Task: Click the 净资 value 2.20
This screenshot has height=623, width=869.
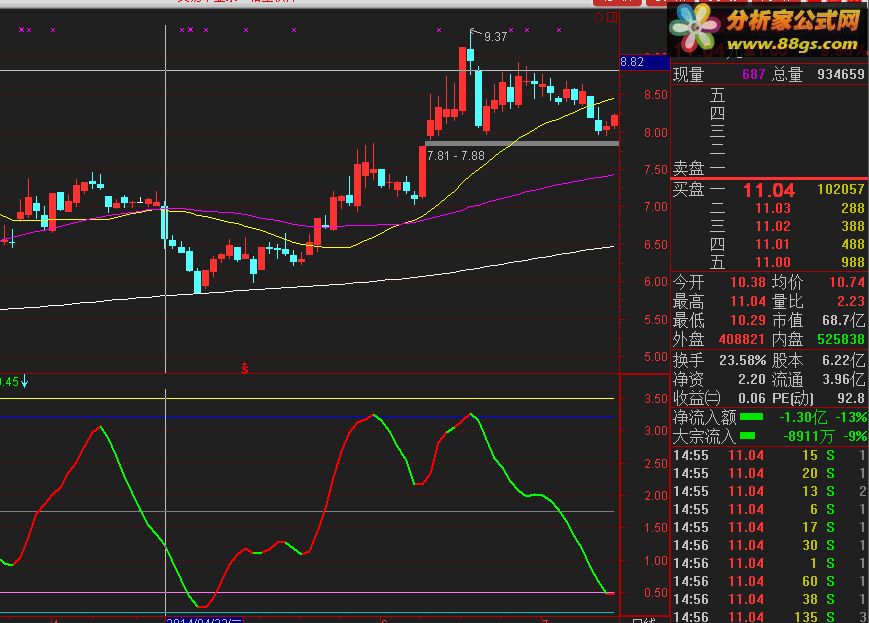Action: pyautogui.click(x=752, y=379)
